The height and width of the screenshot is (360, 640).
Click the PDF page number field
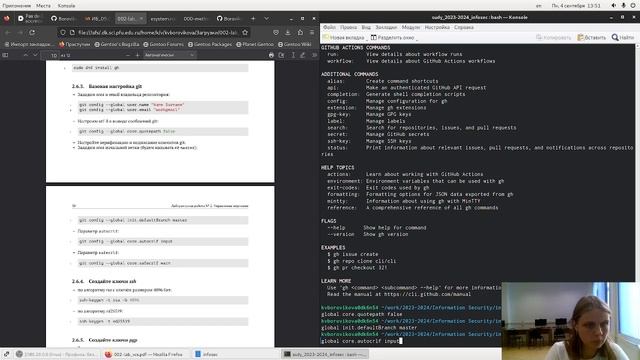51,56
